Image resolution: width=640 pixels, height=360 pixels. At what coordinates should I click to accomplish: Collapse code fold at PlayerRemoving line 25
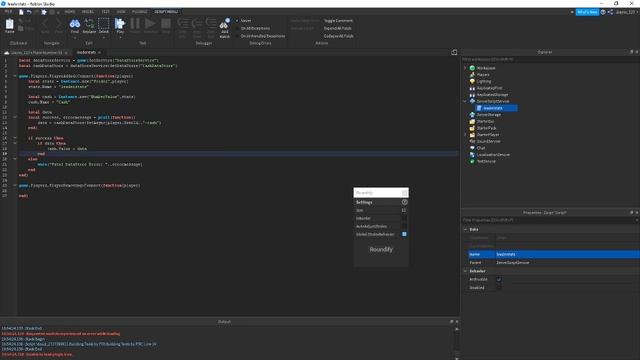coord(15,185)
